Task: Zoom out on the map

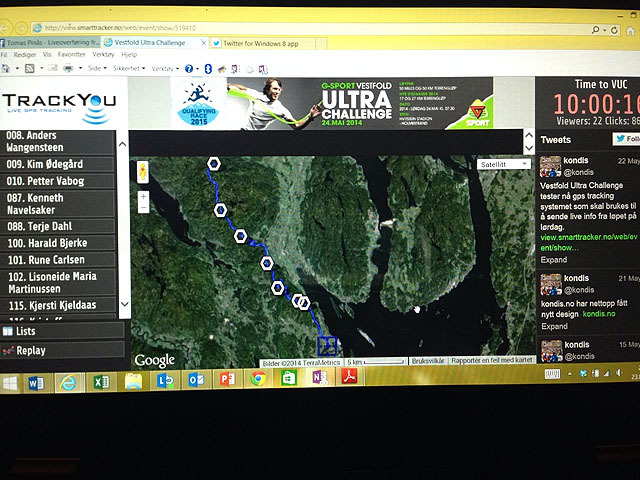Action: [x=143, y=208]
